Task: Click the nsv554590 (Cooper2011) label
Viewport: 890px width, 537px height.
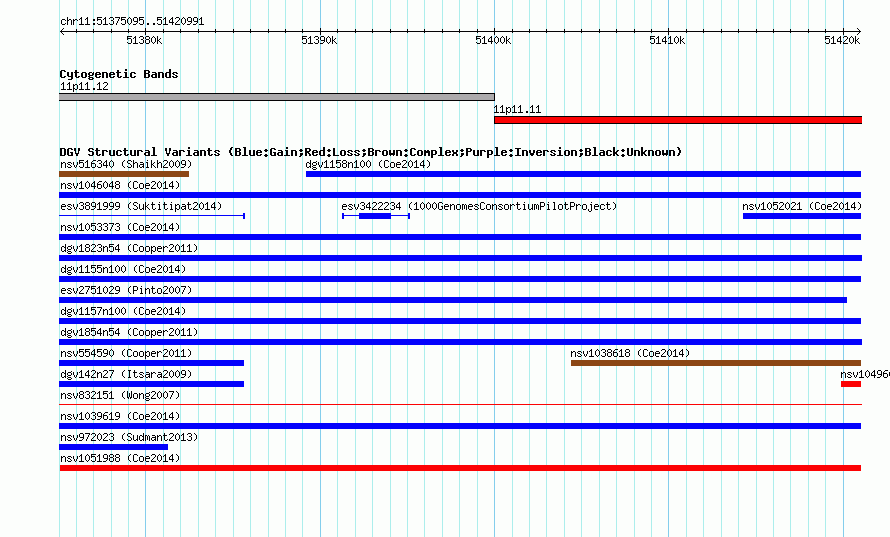Action: tap(126, 353)
